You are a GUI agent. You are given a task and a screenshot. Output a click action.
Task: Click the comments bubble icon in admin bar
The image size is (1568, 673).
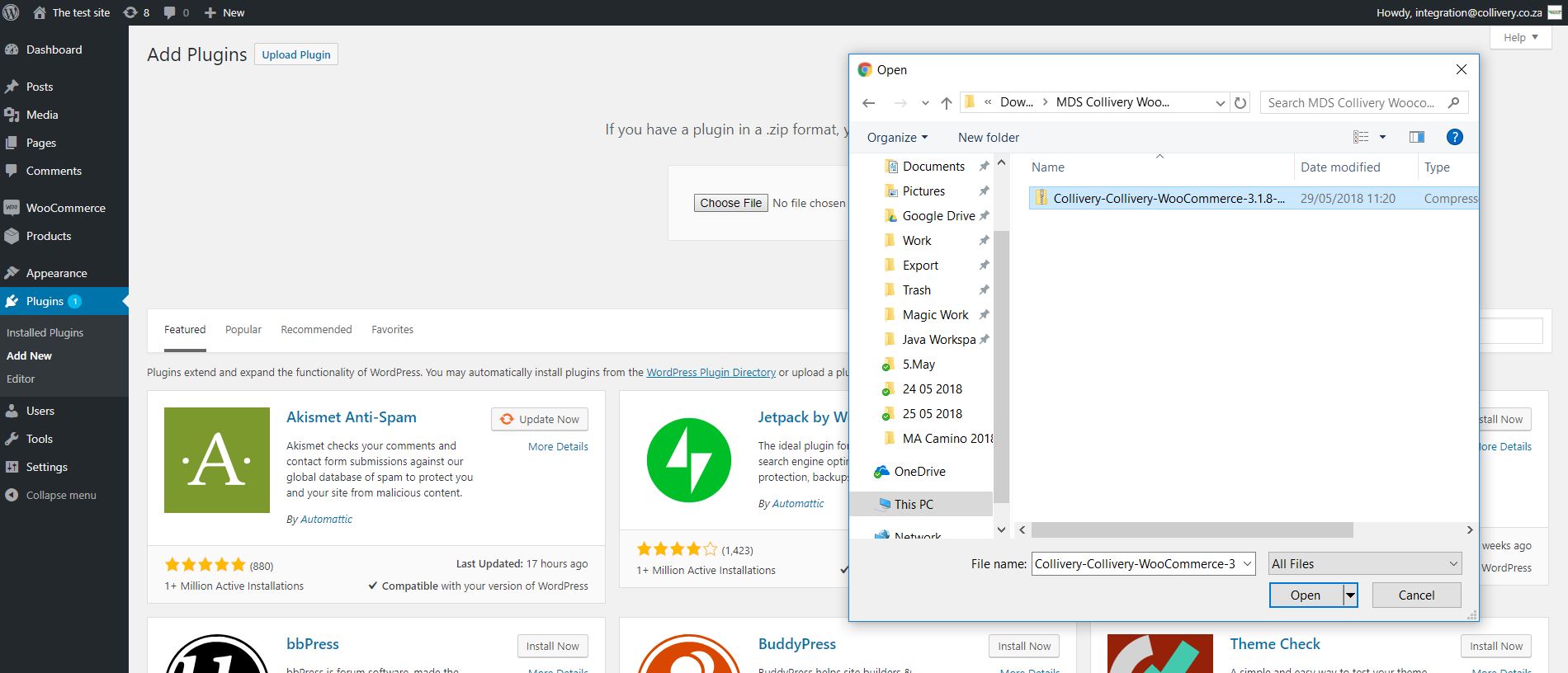(170, 12)
